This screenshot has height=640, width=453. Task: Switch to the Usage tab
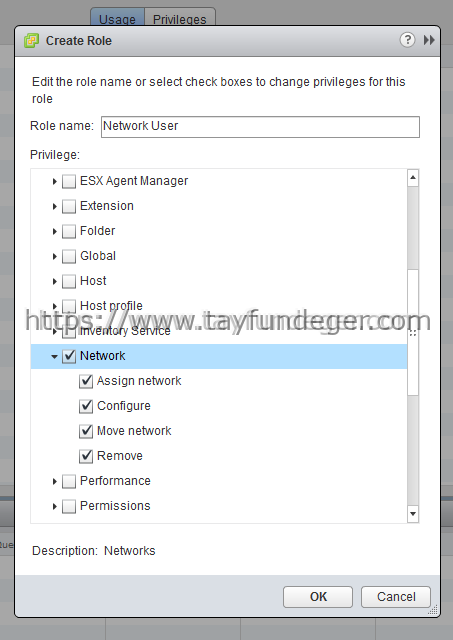tap(118, 18)
